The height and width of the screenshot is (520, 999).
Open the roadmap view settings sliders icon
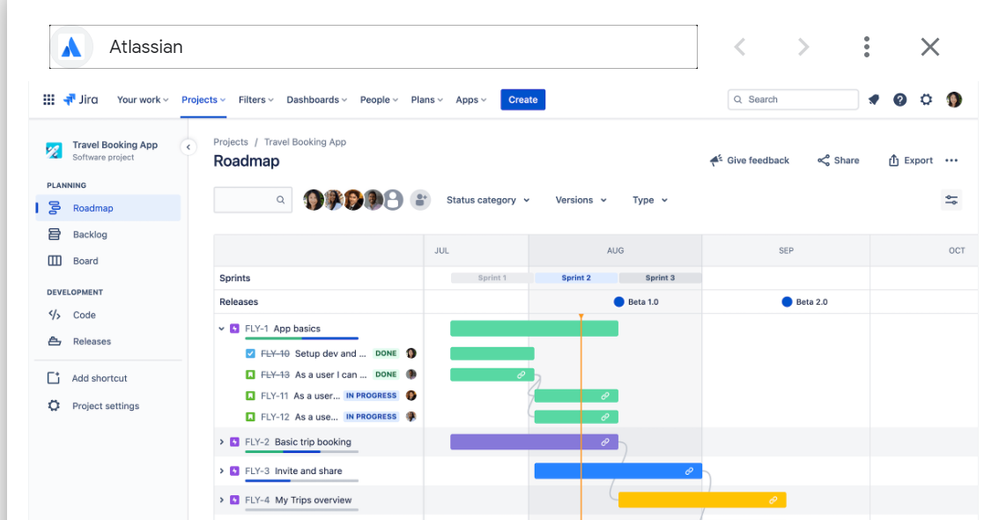[x=951, y=200]
